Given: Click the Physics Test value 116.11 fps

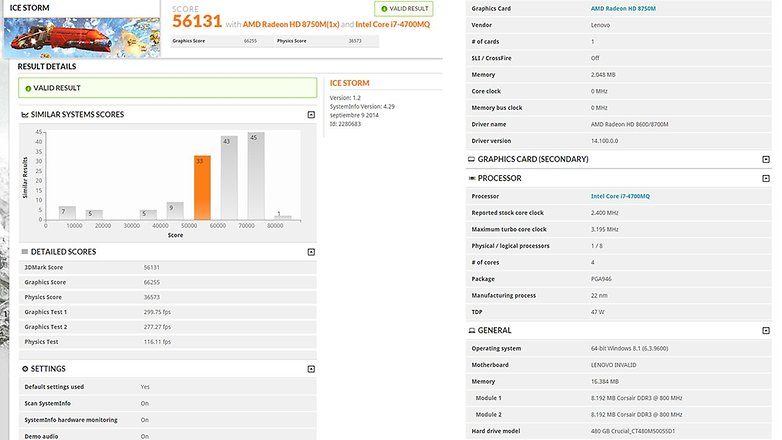Looking at the screenshot, I should pyautogui.click(x=157, y=342).
